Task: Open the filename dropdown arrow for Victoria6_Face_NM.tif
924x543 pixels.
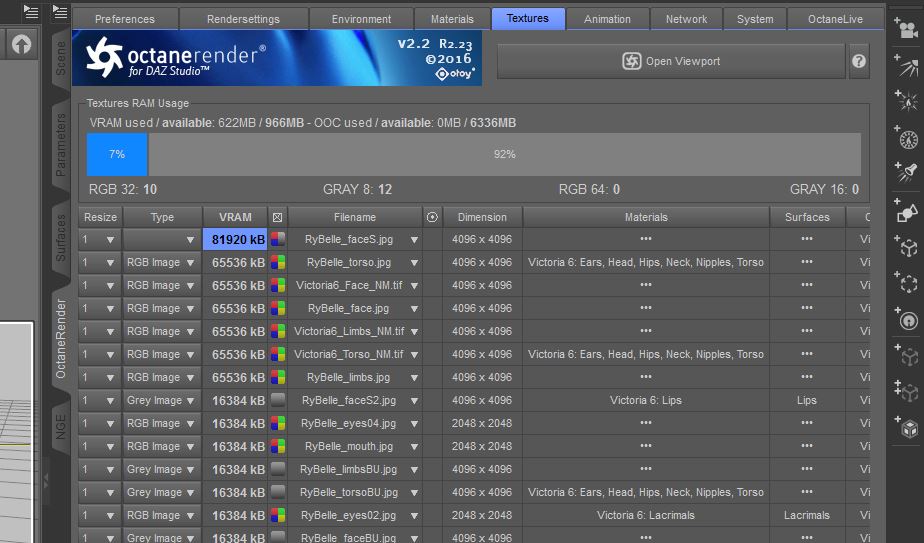Action: (x=414, y=286)
